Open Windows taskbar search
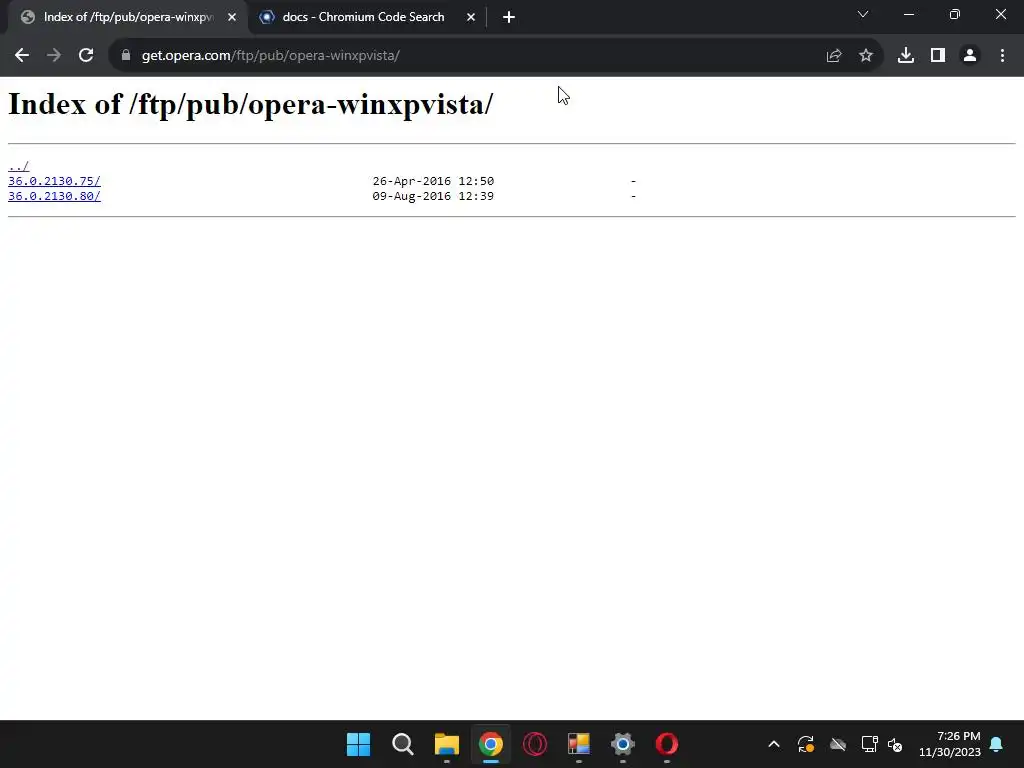 pos(402,744)
